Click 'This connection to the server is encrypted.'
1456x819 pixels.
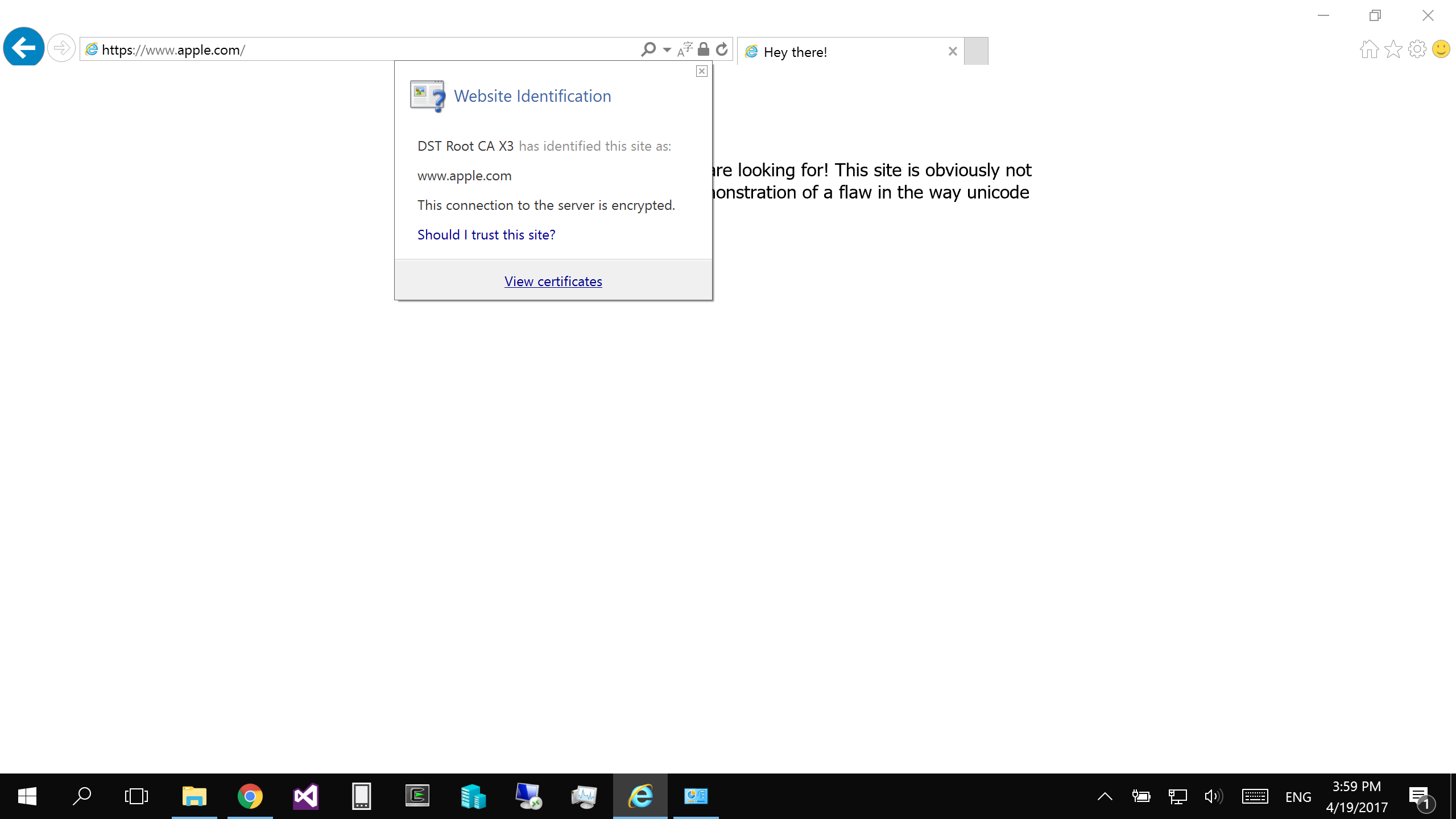pos(546,205)
